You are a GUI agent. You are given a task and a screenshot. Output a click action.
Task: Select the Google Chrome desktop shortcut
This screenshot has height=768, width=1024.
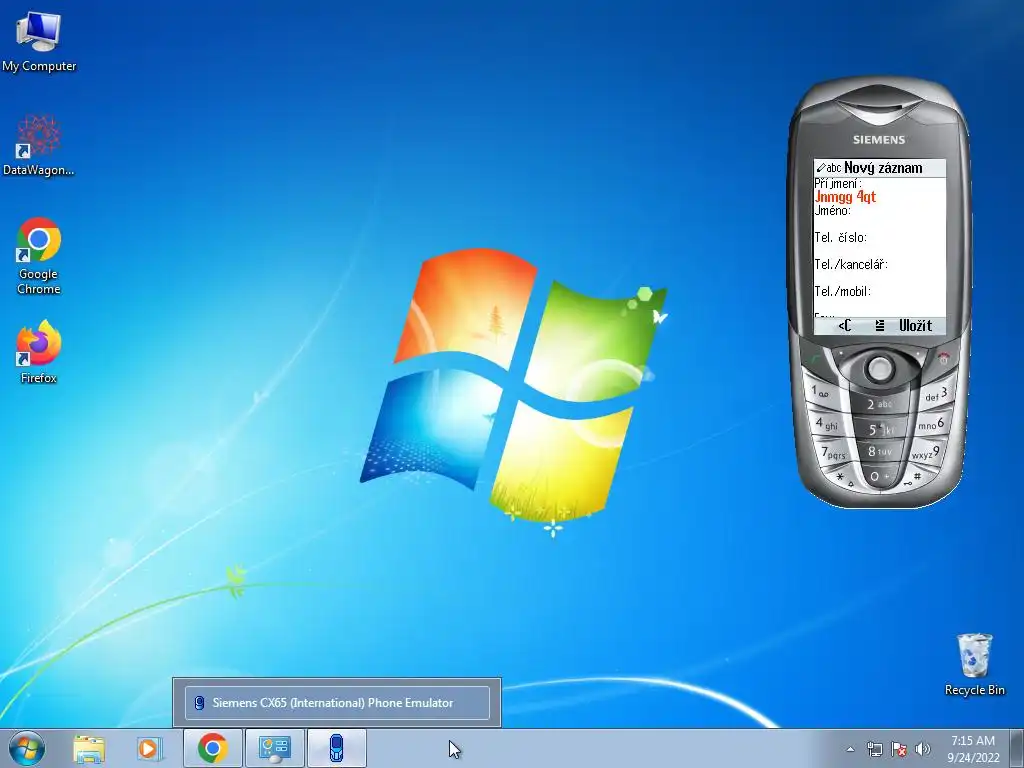tap(39, 255)
